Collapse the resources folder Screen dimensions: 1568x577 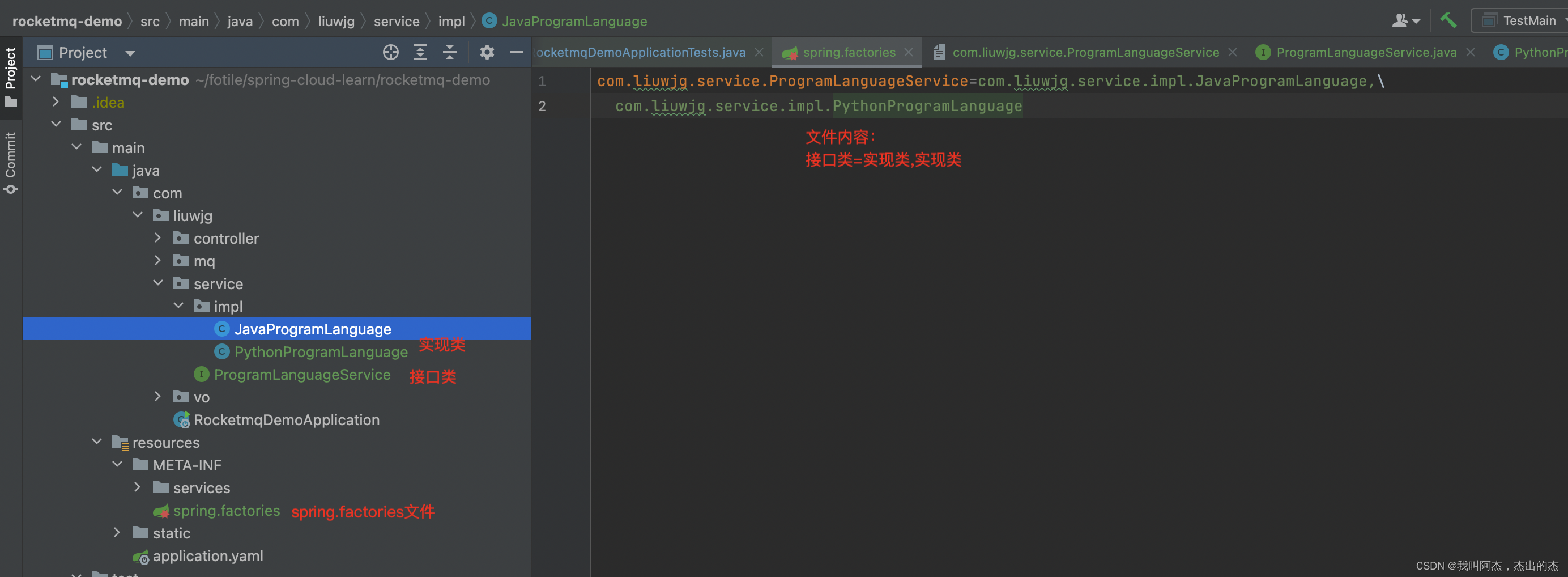click(97, 442)
